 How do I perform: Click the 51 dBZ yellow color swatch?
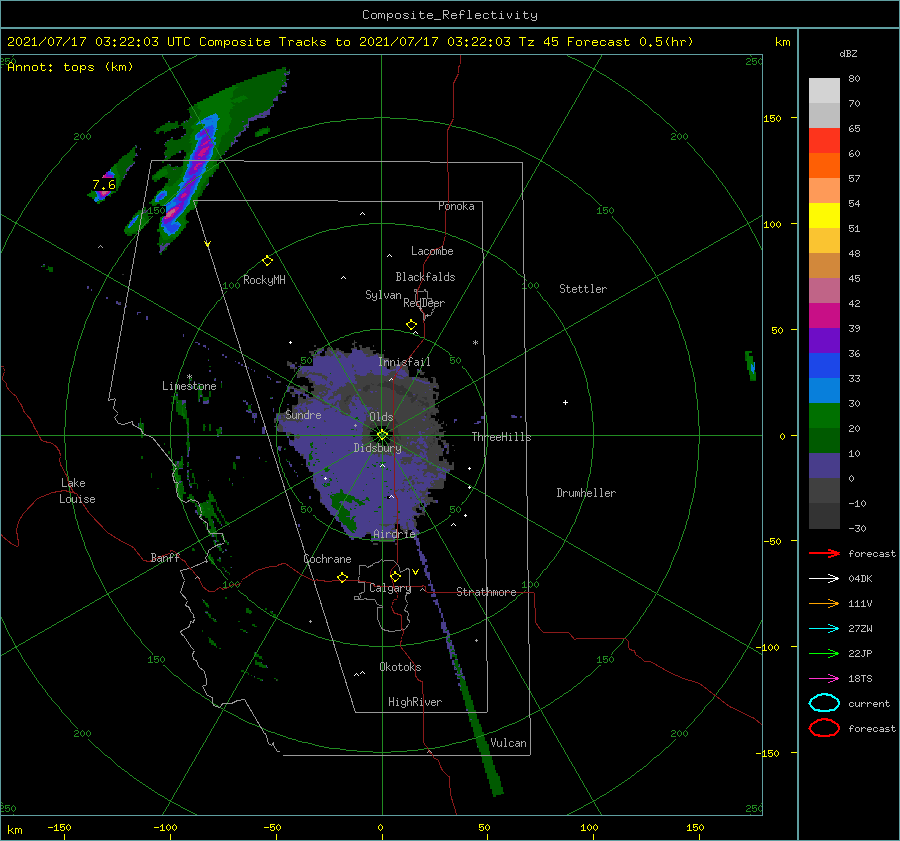pyautogui.click(x=824, y=216)
